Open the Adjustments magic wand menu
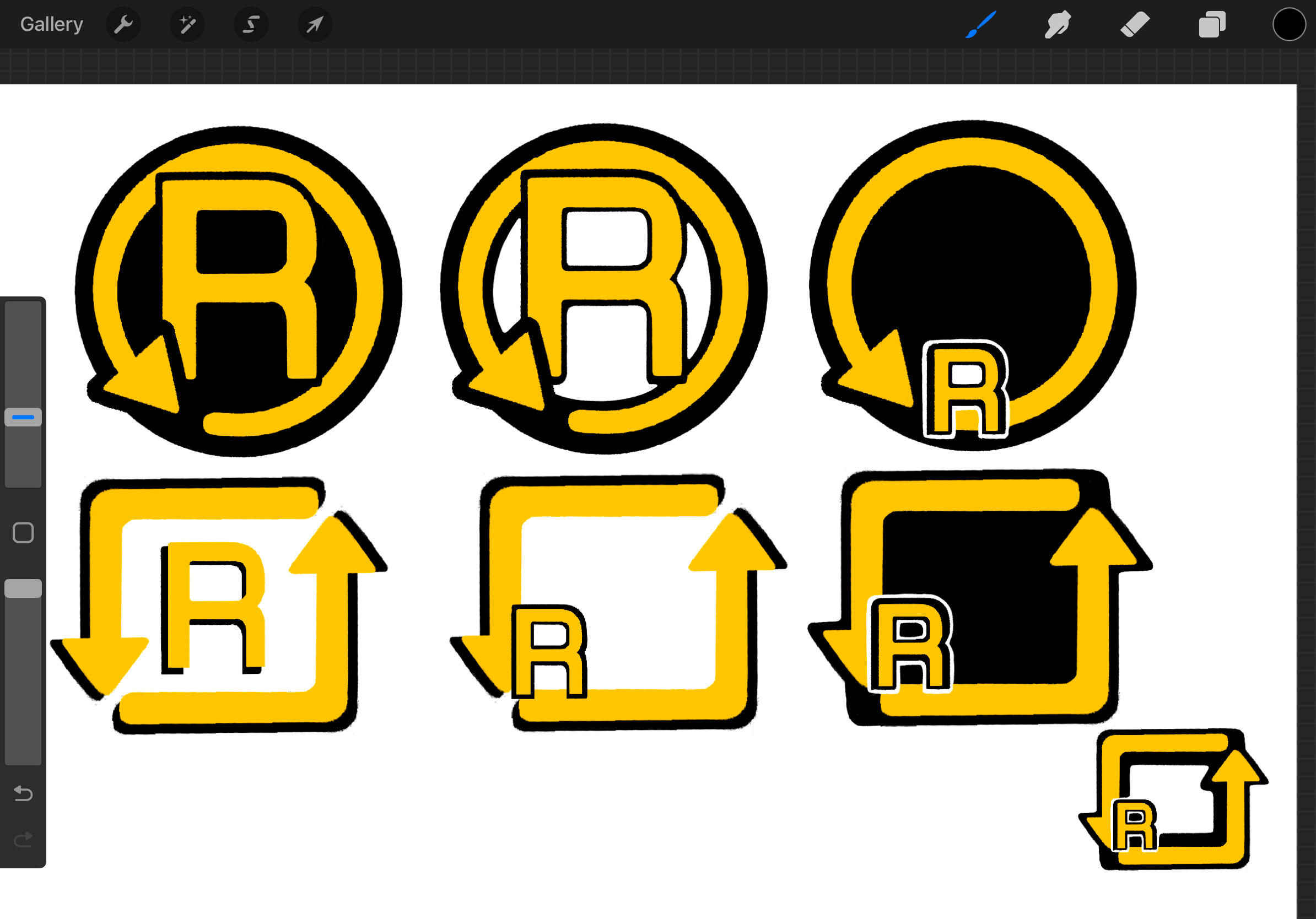 (x=187, y=25)
